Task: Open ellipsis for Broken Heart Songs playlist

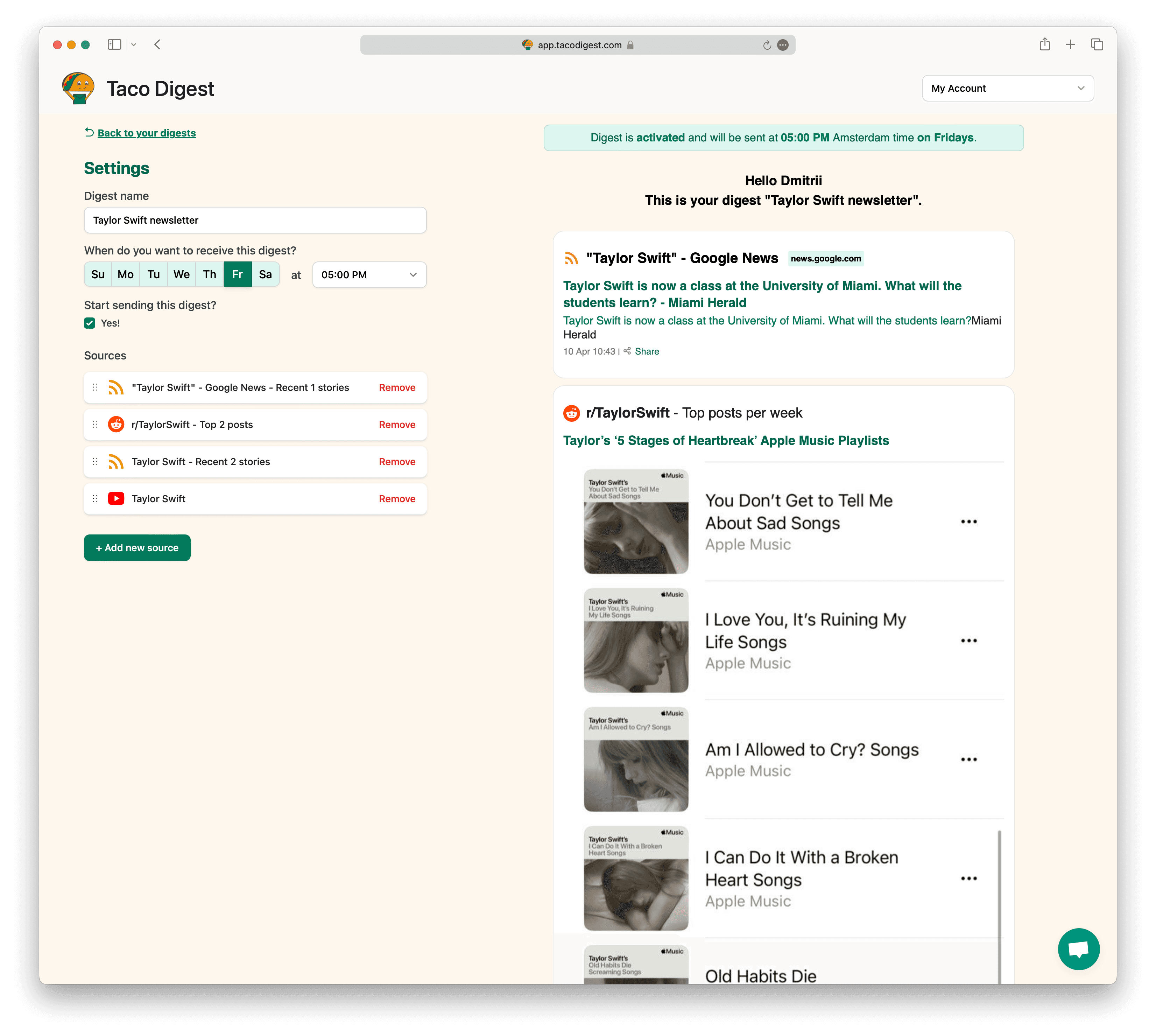Action: pyautogui.click(x=969, y=878)
